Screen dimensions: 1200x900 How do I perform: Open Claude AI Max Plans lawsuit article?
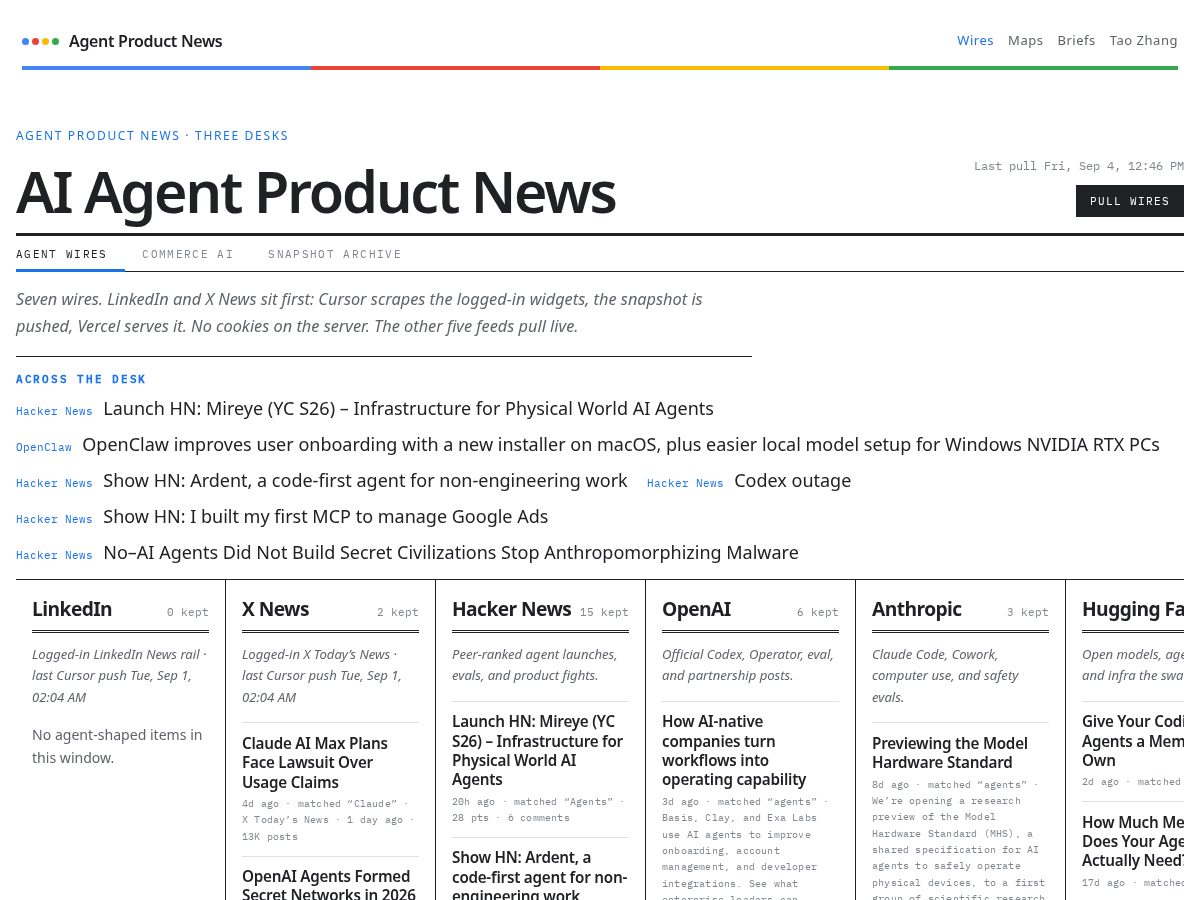pyautogui.click(x=315, y=763)
